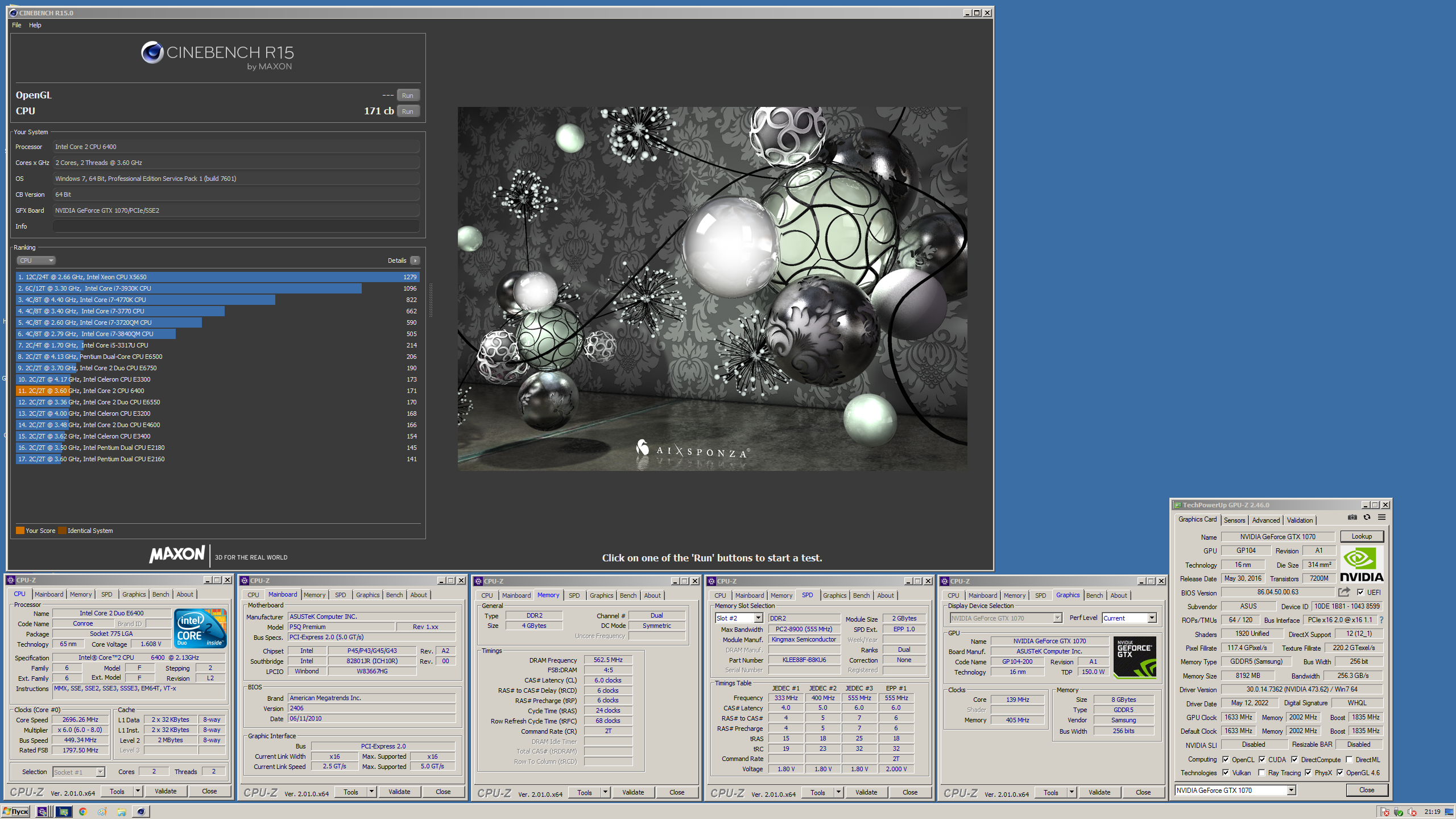Image resolution: width=1456 pixels, height=819 pixels.
Task: Toggle the OpenCL checkbox
Action: tap(1226, 759)
